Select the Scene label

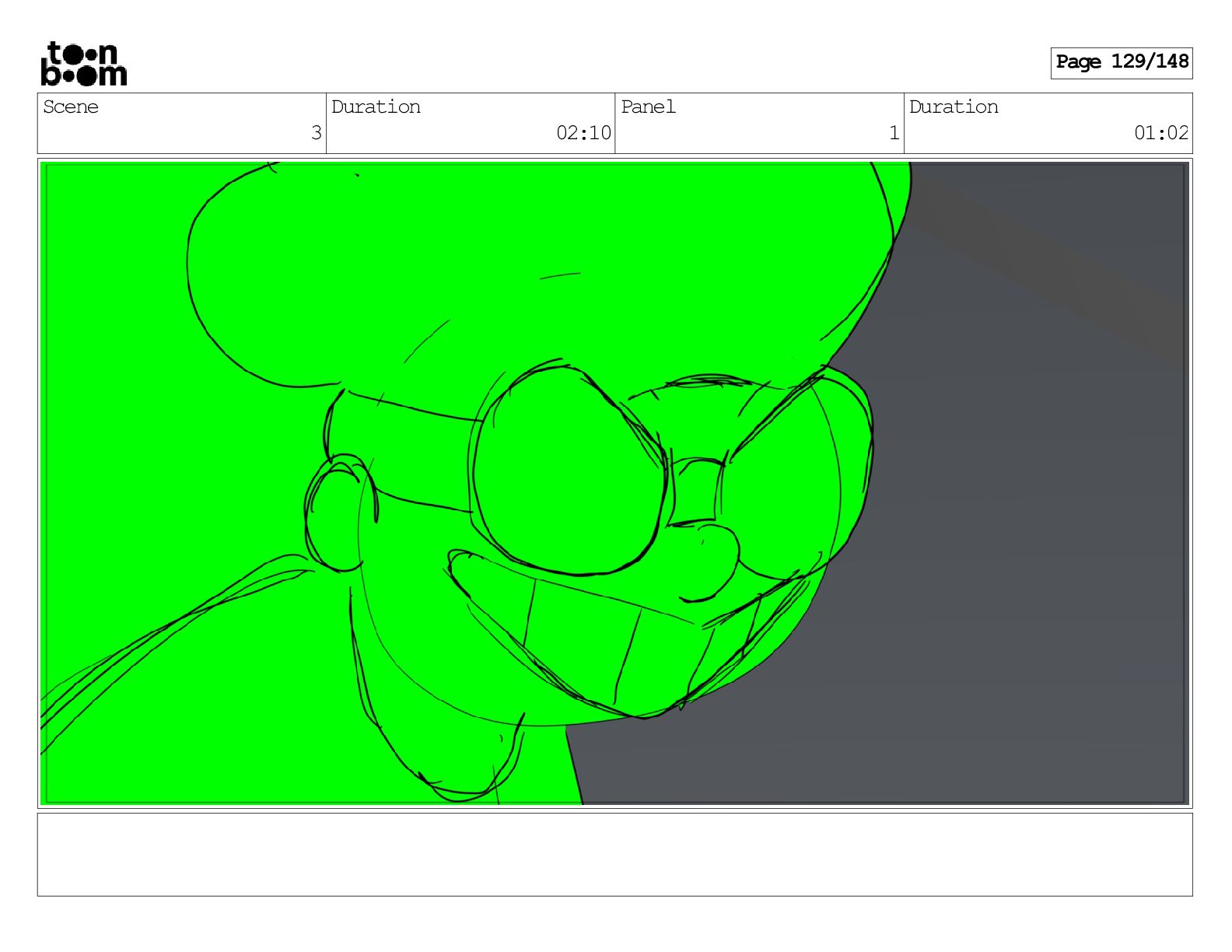71,107
